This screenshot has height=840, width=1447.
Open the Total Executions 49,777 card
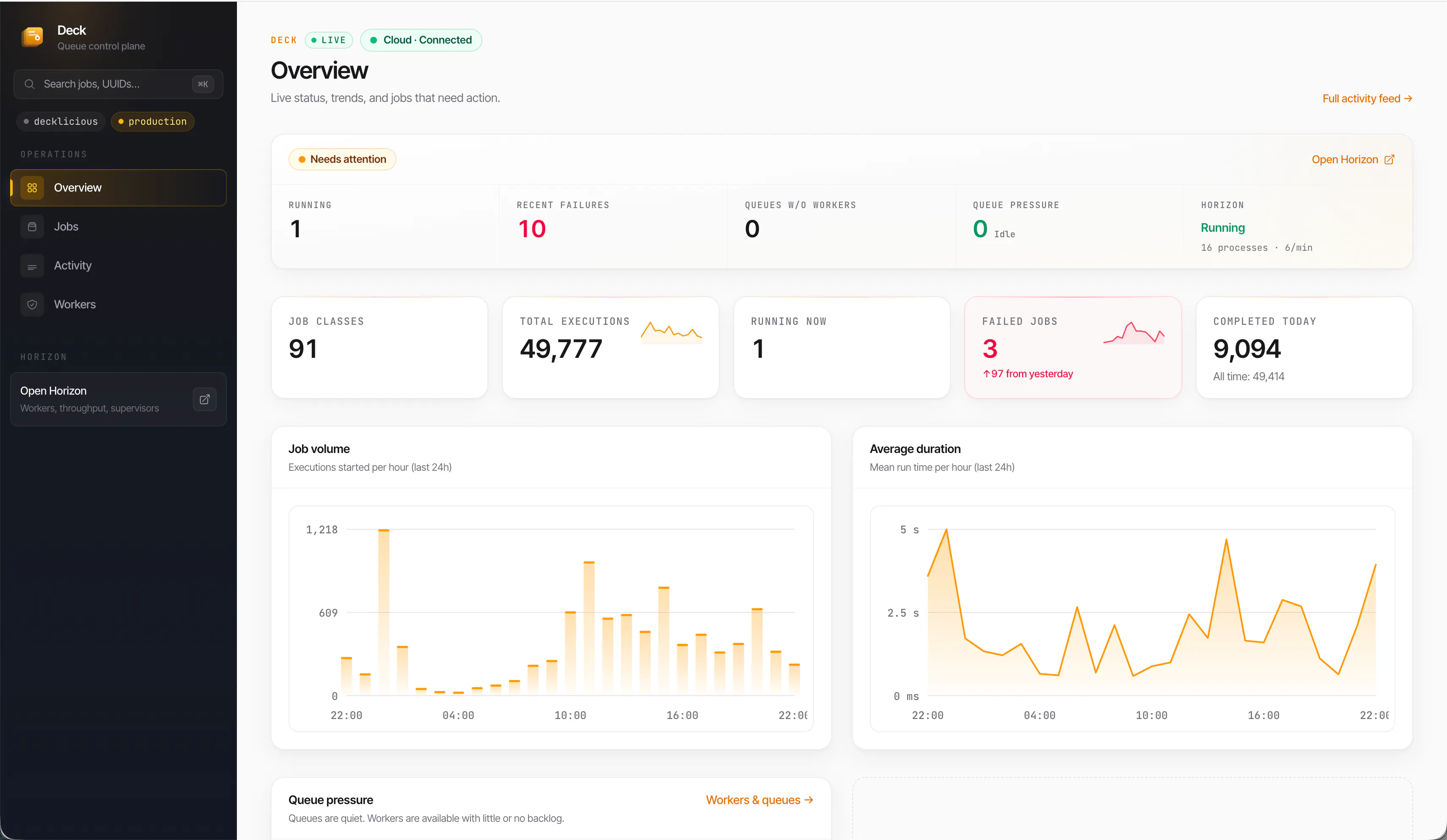[x=611, y=347]
